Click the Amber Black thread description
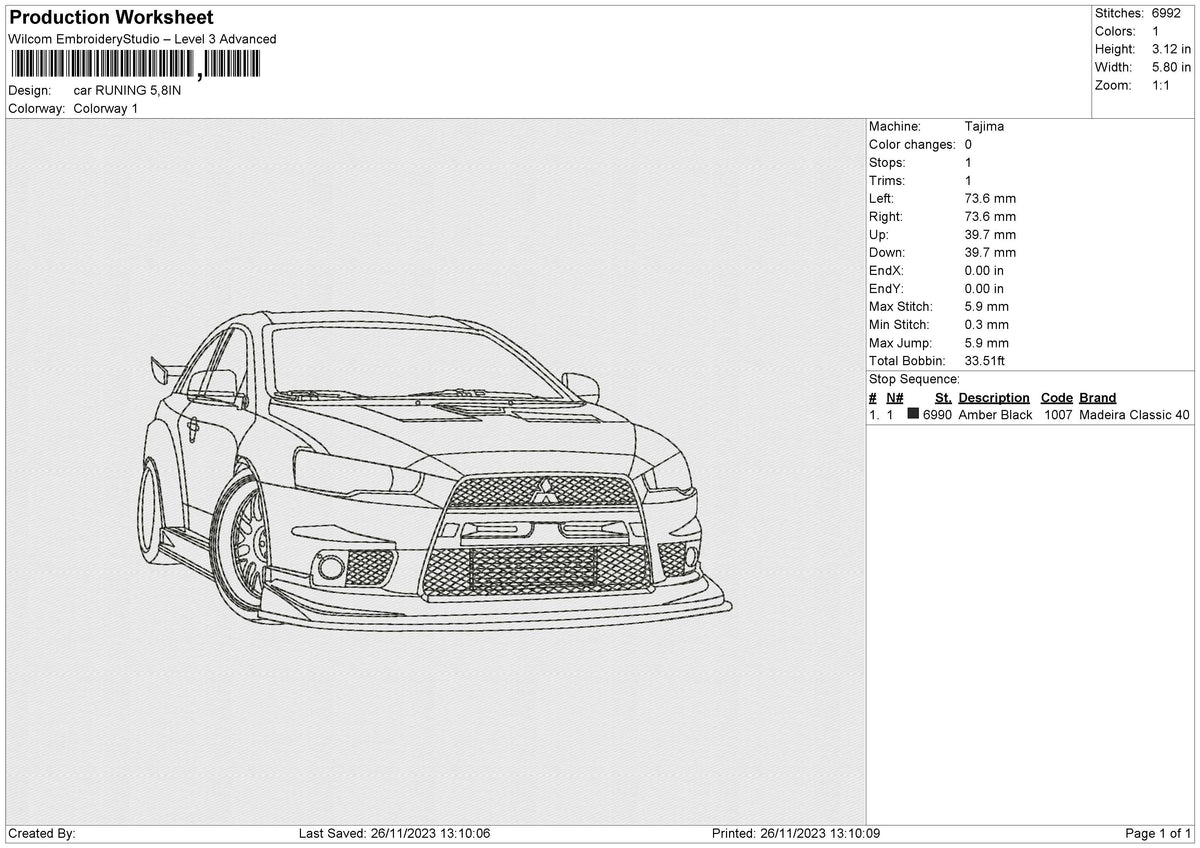This screenshot has width=1200, height=848. [x=995, y=415]
